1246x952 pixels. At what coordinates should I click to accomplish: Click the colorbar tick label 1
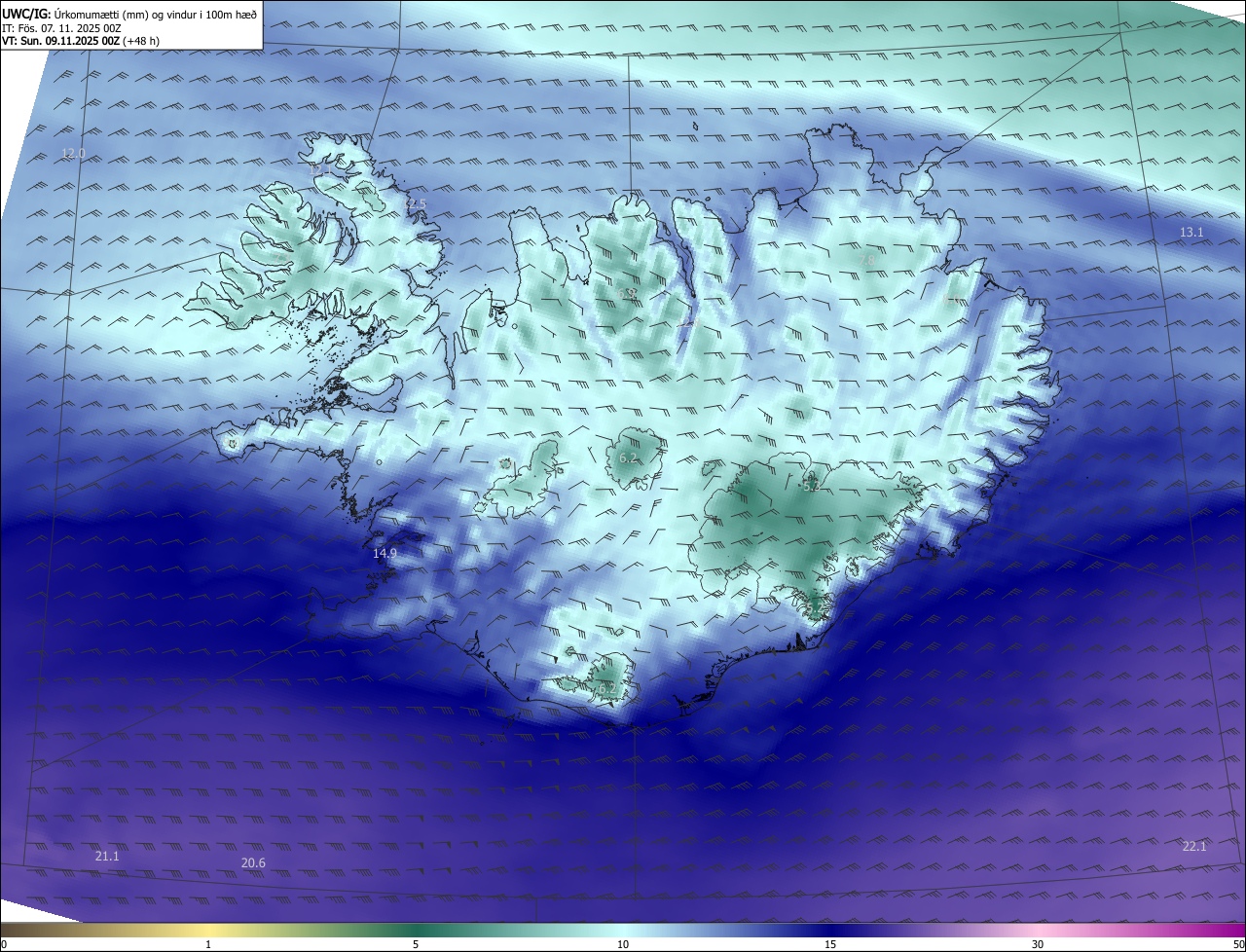coord(208,944)
